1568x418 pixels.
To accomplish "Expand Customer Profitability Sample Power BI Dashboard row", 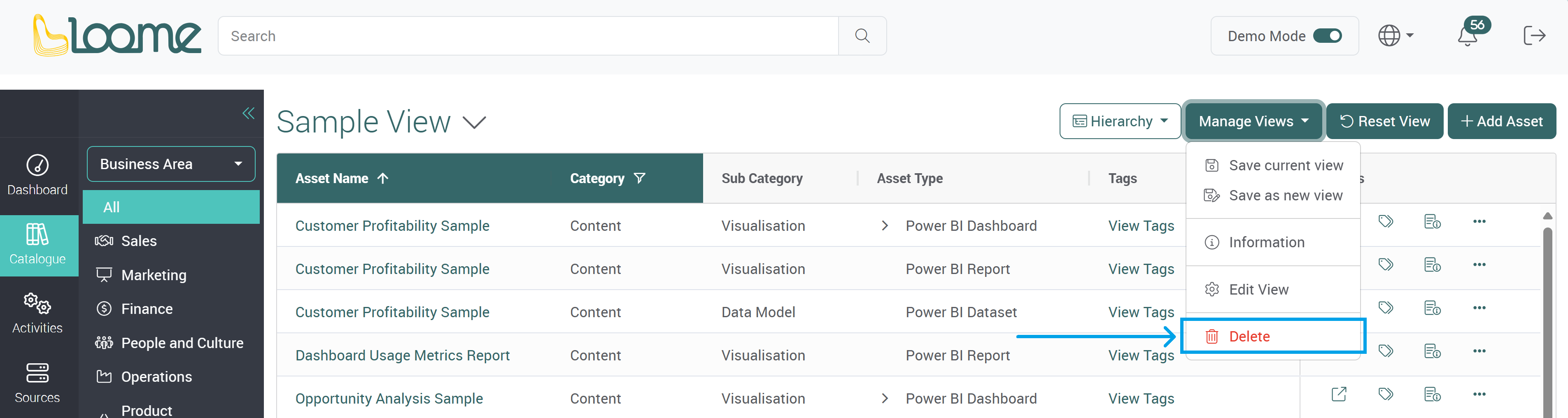I will pyautogui.click(x=885, y=226).
